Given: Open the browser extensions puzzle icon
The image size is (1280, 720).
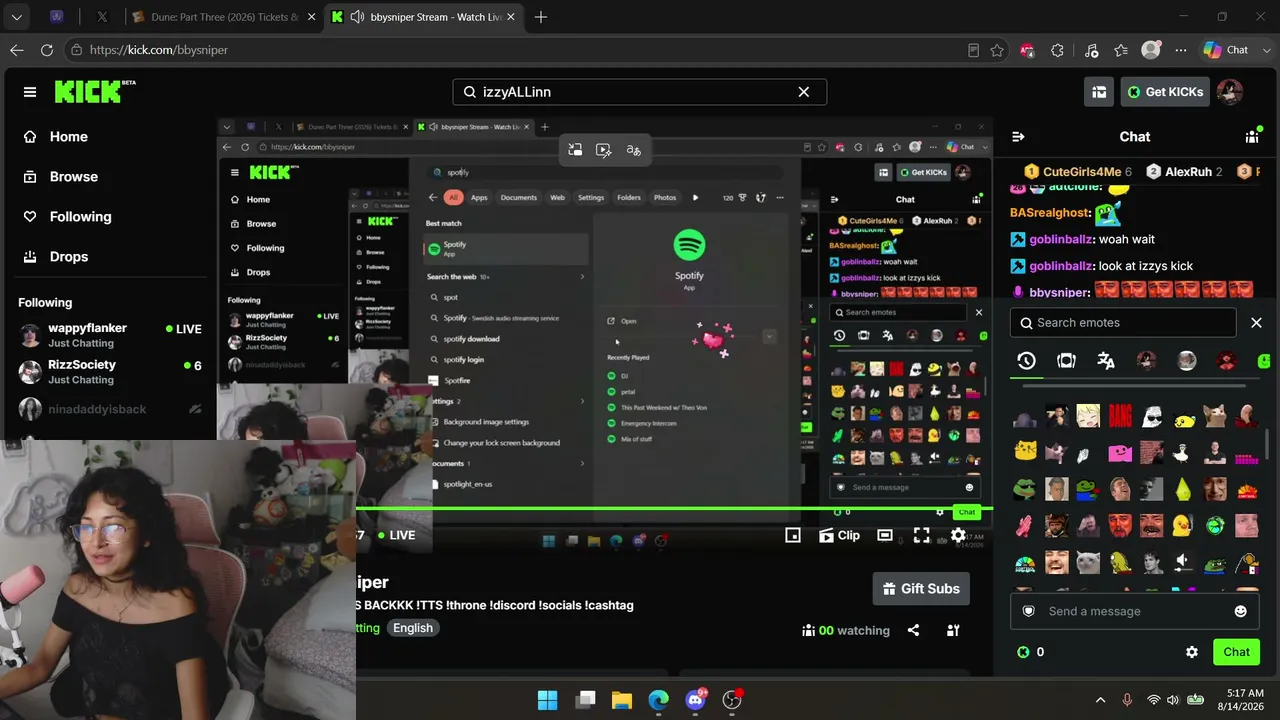Looking at the screenshot, I should (1058, 50).
